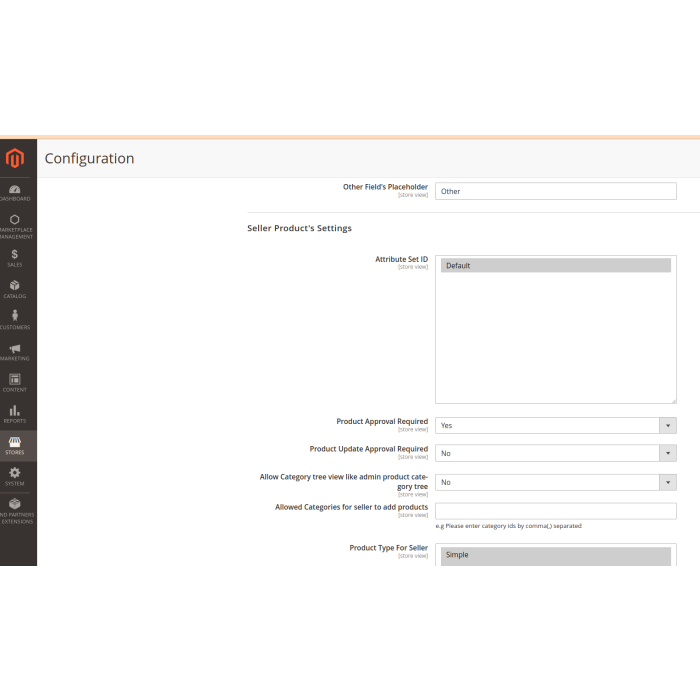Screen dimensions: 700x700
Task: Go to Sales section icon
Action: (15, 257)
